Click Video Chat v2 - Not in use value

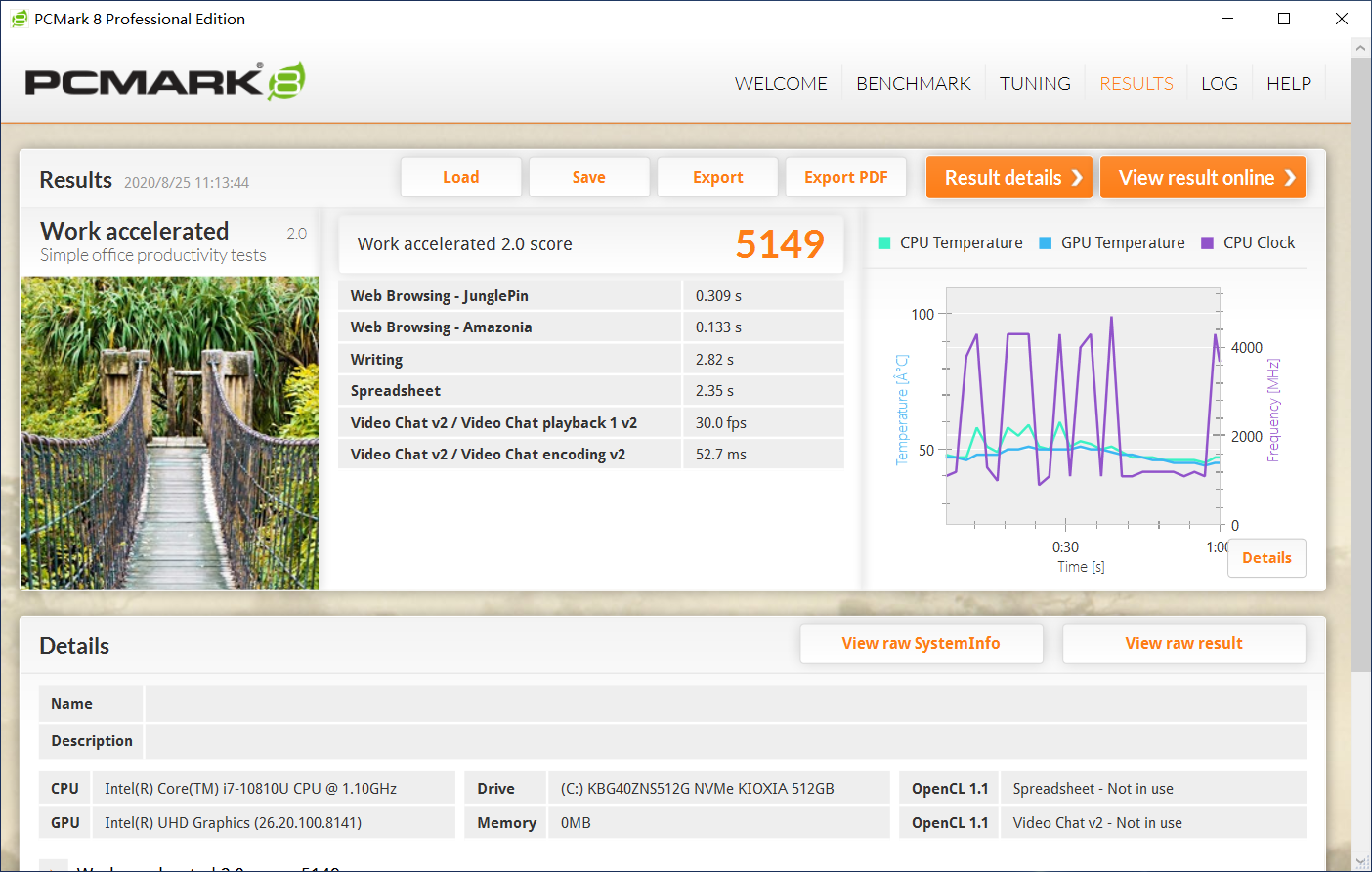tap(1097, 823)
